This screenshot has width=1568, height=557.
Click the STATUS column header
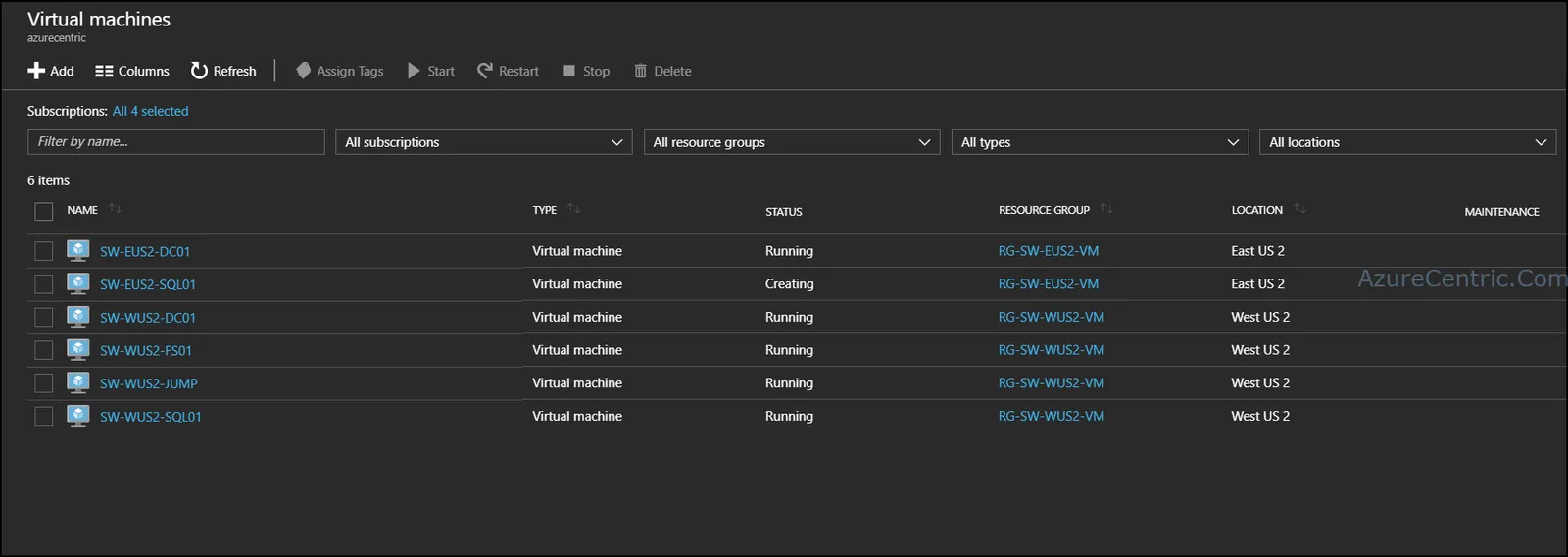point(784,211)
